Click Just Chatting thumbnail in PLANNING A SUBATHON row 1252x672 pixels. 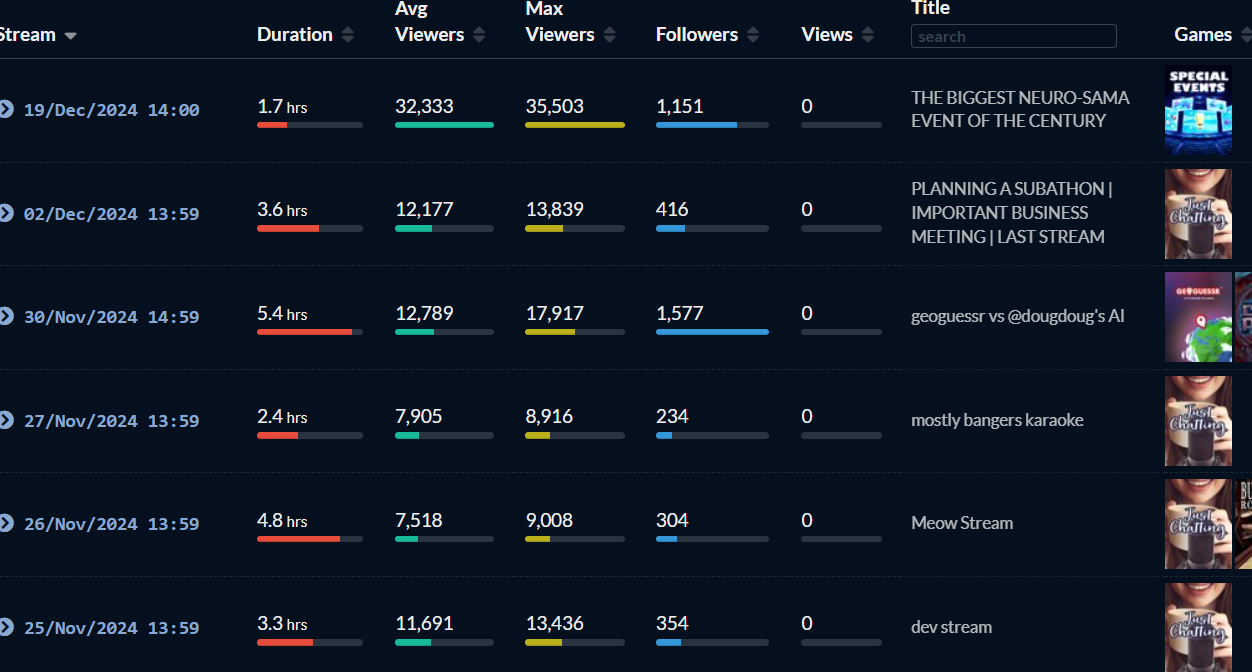(x=1198, y=214)
